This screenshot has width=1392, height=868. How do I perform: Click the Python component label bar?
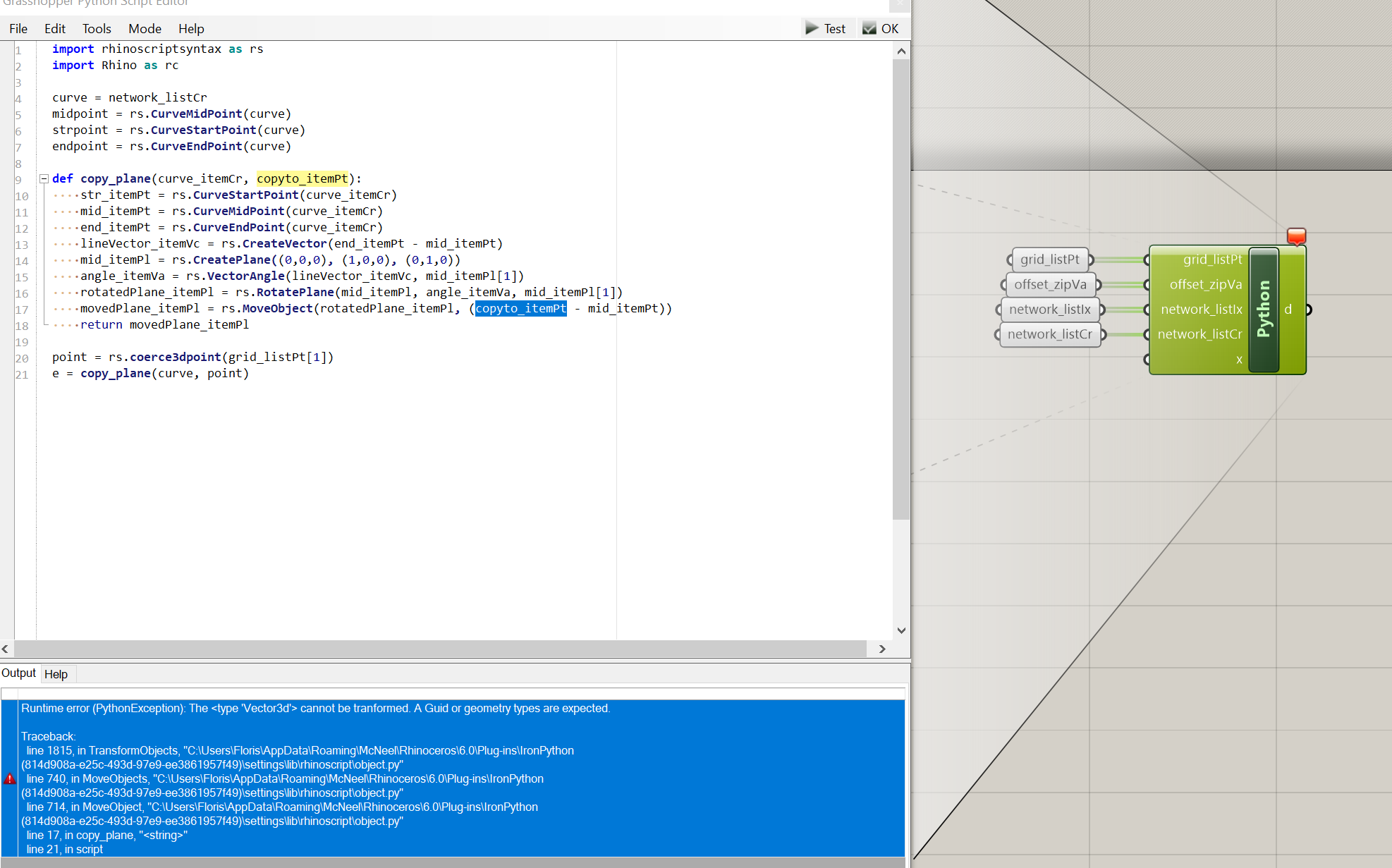[1264, 310]
